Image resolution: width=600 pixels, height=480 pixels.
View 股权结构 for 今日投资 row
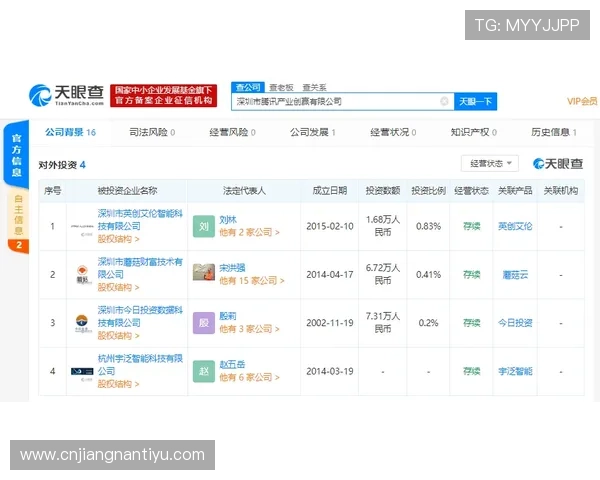tap(118, 336)
